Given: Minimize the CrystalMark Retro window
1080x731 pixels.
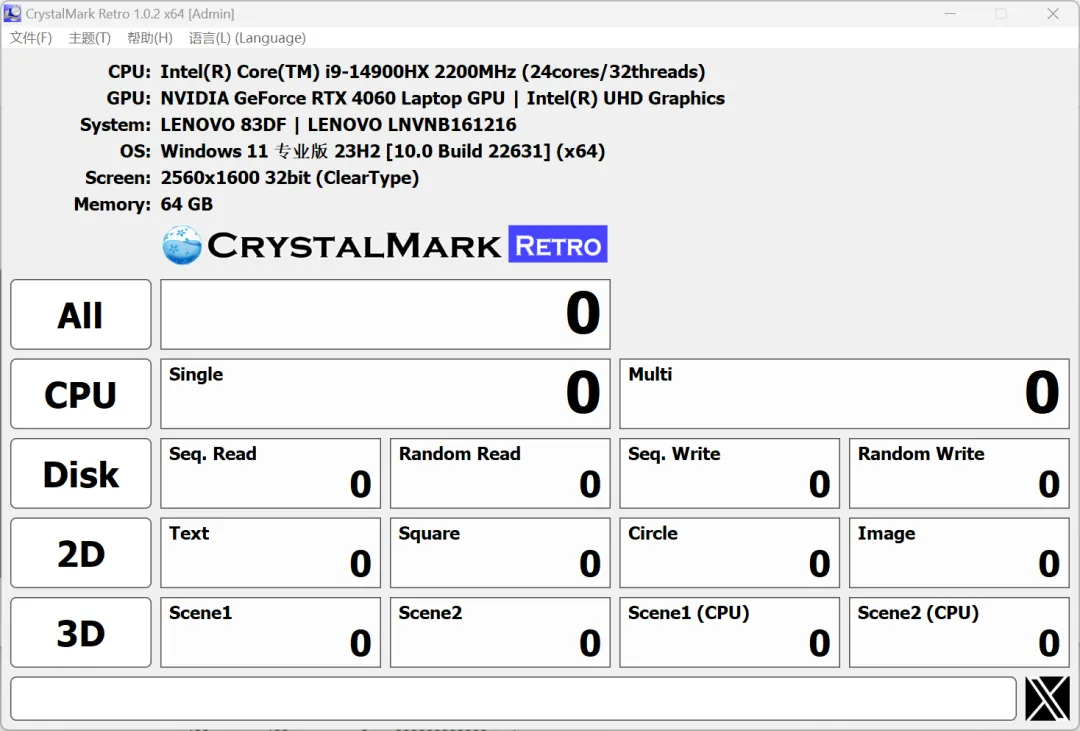Looking at the screenshot, I should tap(951, 14).
